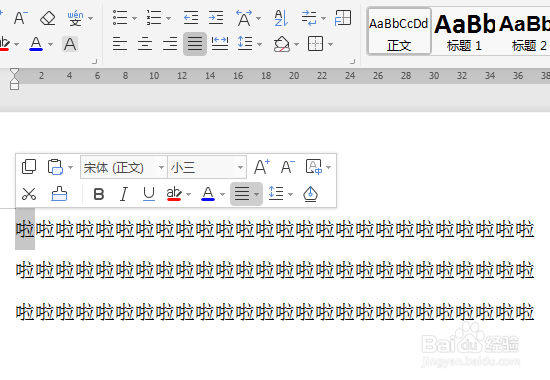Open the paragraph group dialog launcher
550x380 pixels.
click(353, 62)
